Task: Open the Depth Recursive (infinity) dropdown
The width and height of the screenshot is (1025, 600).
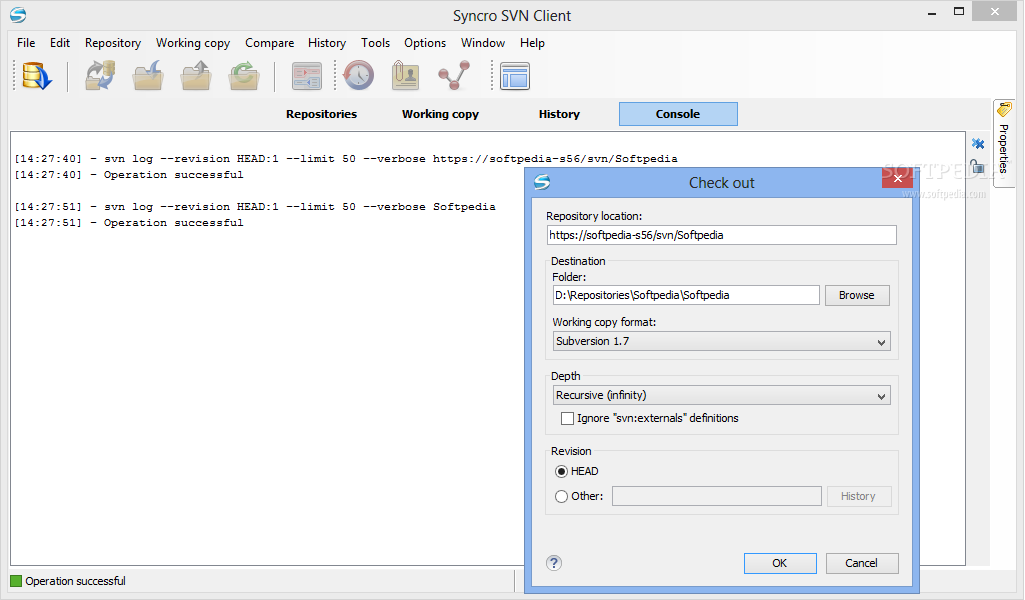Action: 722,395
